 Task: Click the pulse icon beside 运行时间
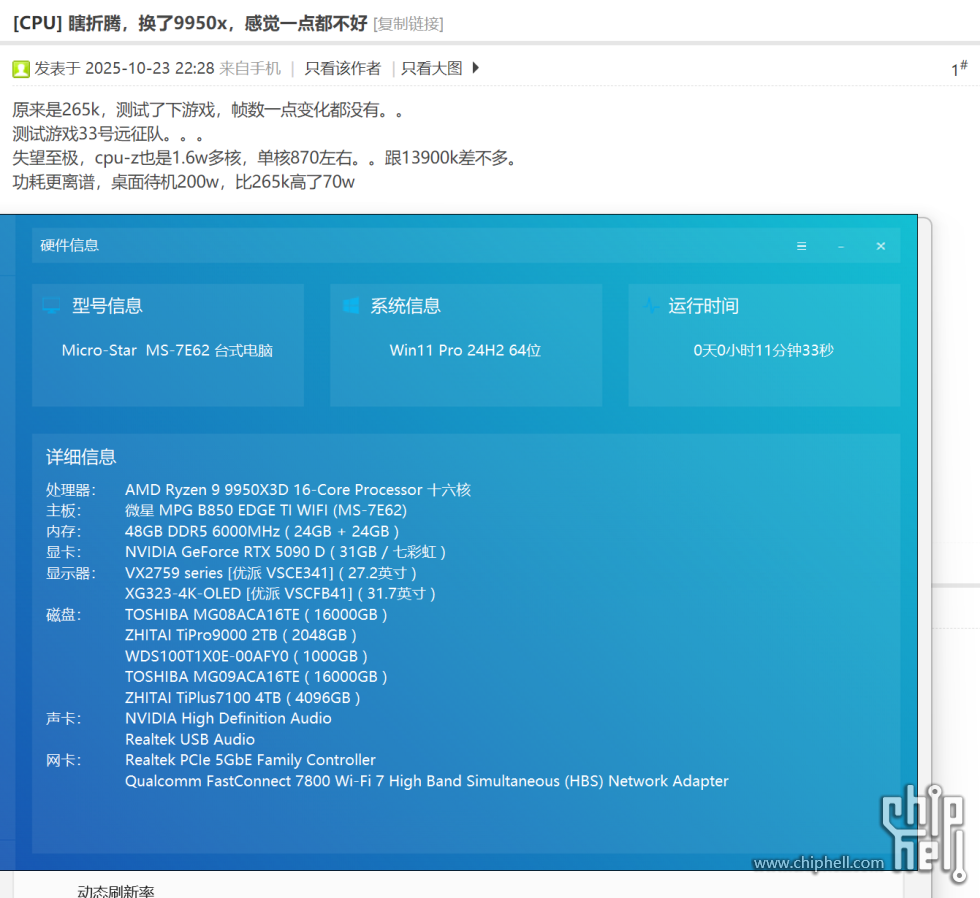650,306
